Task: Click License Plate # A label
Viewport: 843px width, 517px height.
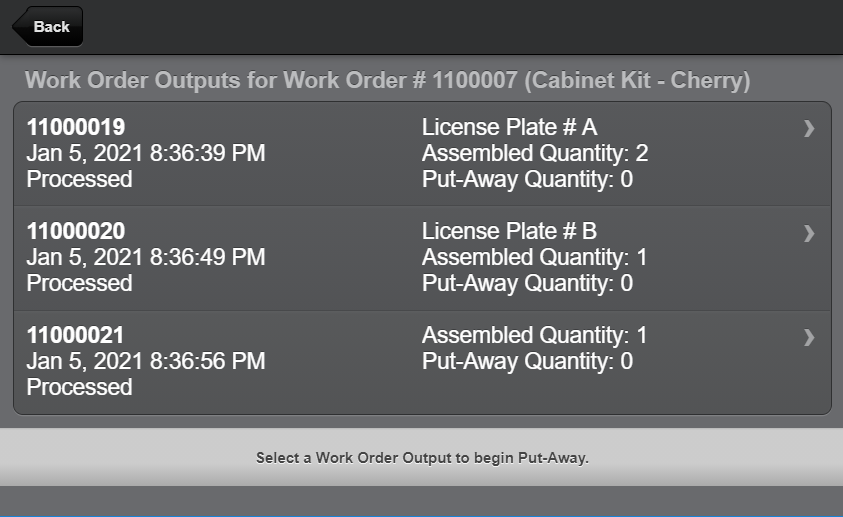Action: point(509,127)
